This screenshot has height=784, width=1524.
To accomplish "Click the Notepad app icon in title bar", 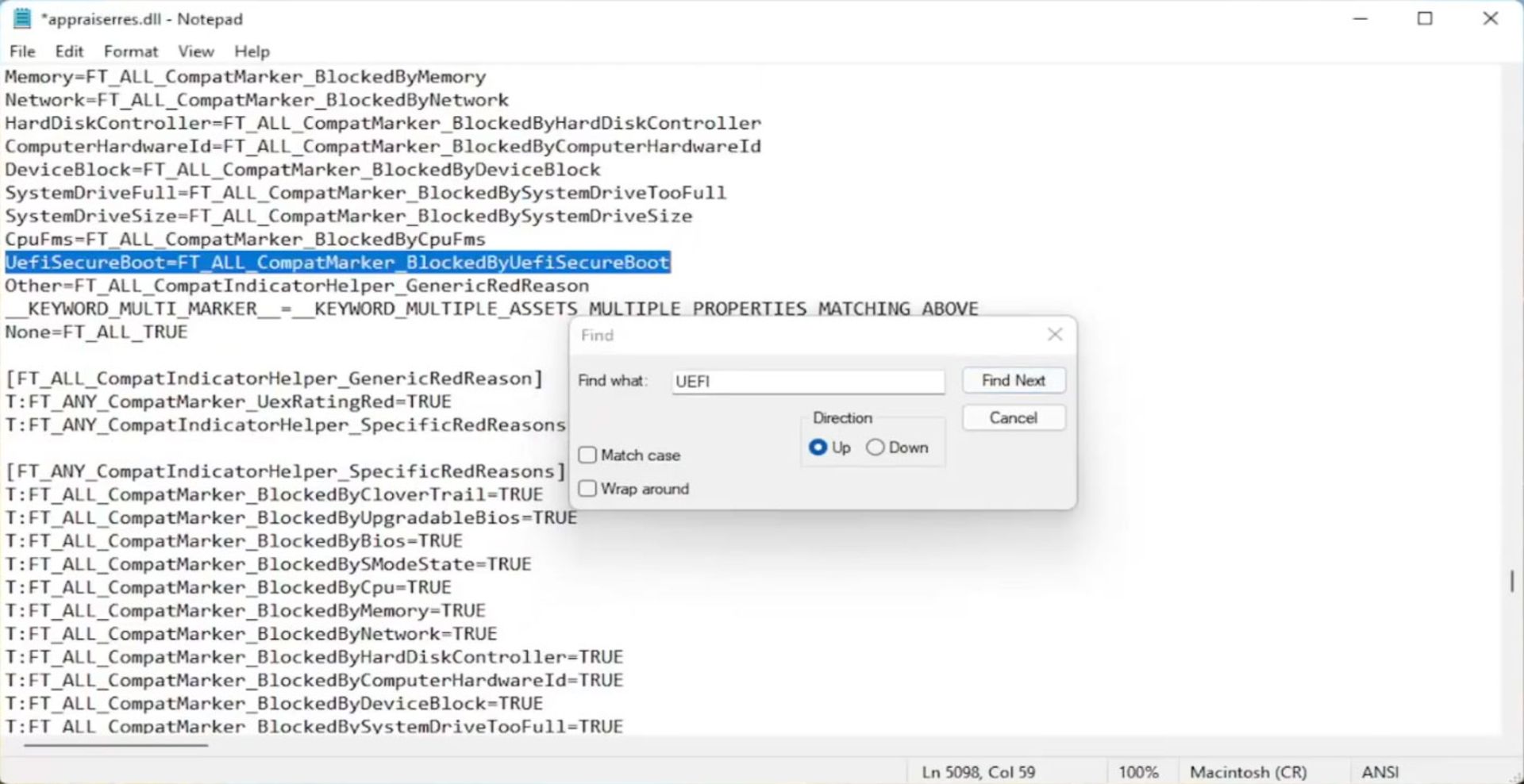I will pyautogui.click(x=22, y=19).
